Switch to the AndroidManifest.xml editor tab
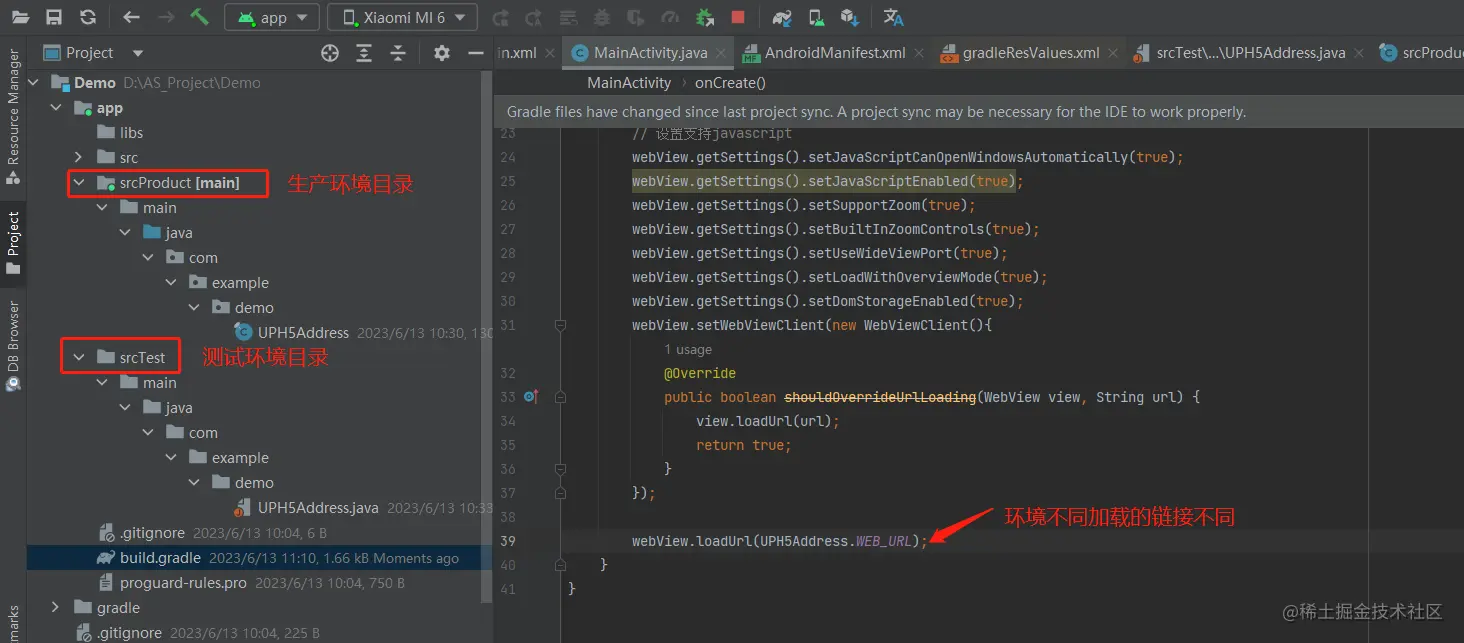The width and height of the screenshot is (1464, 643). tap(834, 53)
